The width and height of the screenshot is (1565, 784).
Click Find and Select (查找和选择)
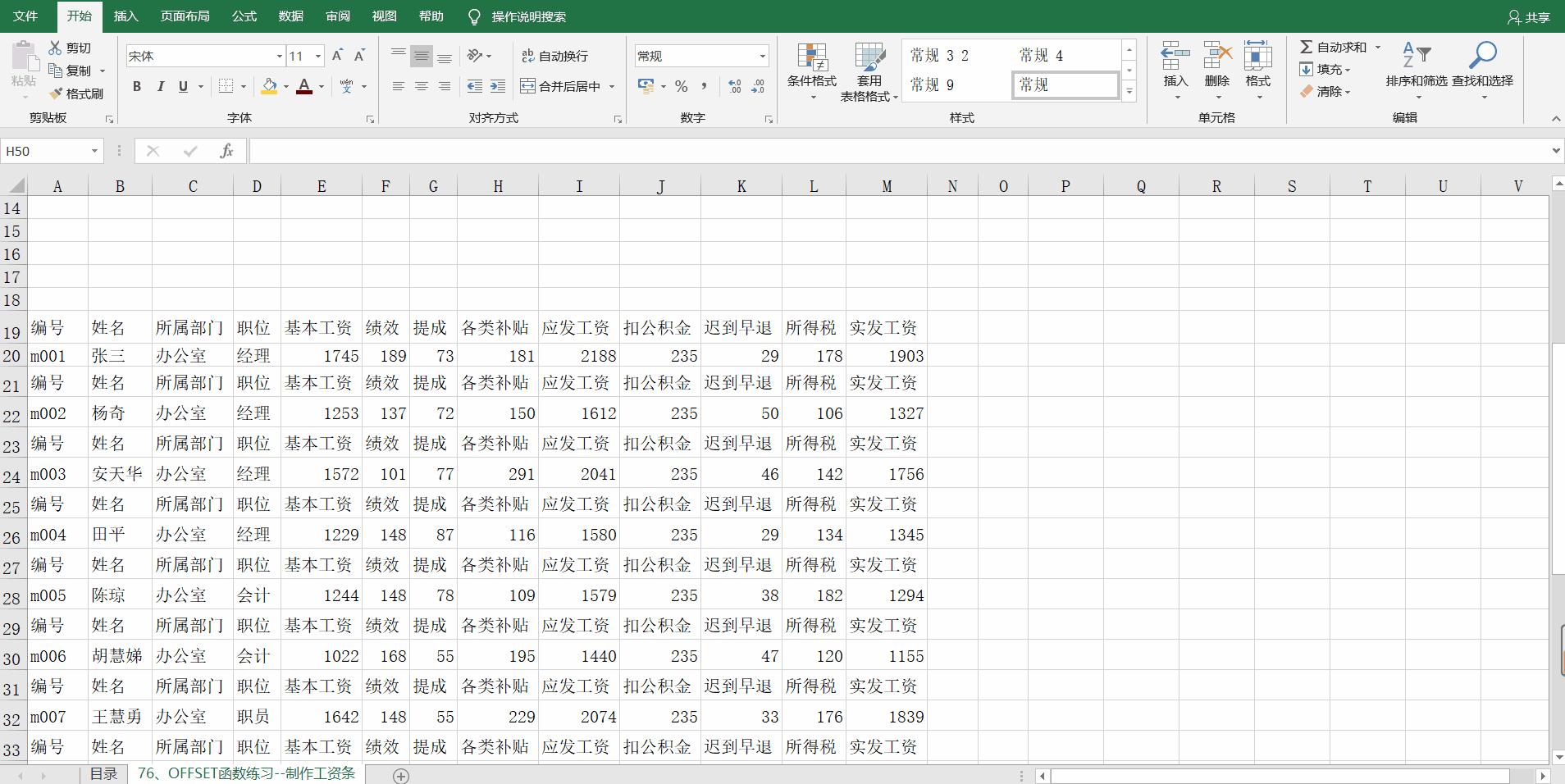point(1481,71)
